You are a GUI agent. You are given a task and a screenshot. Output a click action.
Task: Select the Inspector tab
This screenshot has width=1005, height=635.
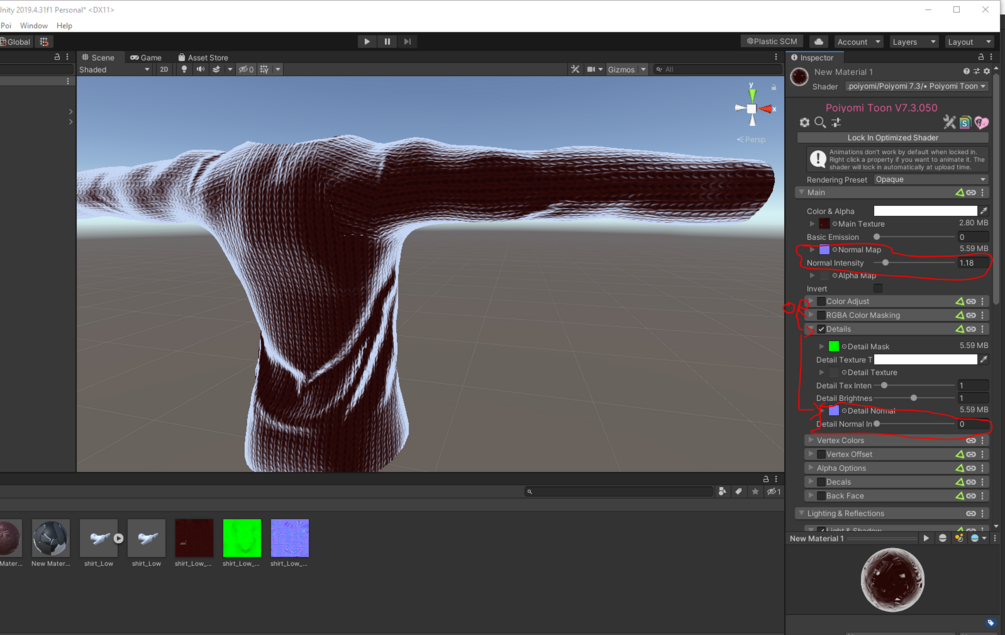tap(812, 57)
